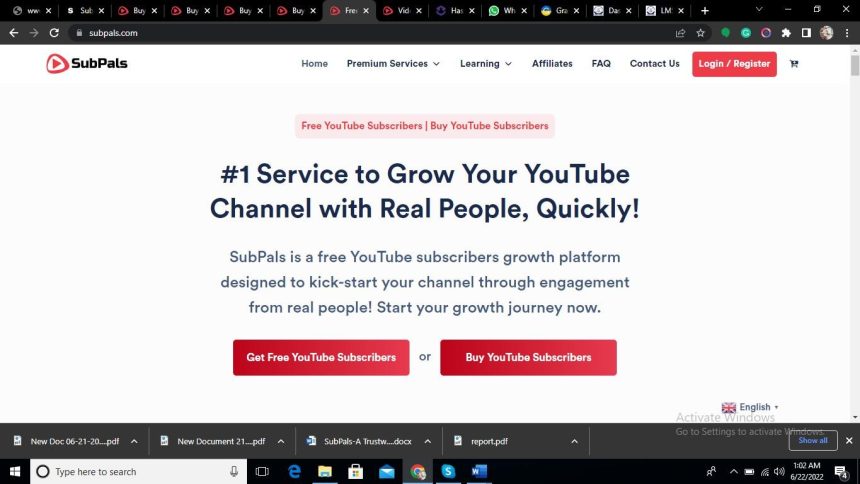Screen dimensions: 860x484
Task: Click the address bar URL field
Action: (x=373, y=33)
